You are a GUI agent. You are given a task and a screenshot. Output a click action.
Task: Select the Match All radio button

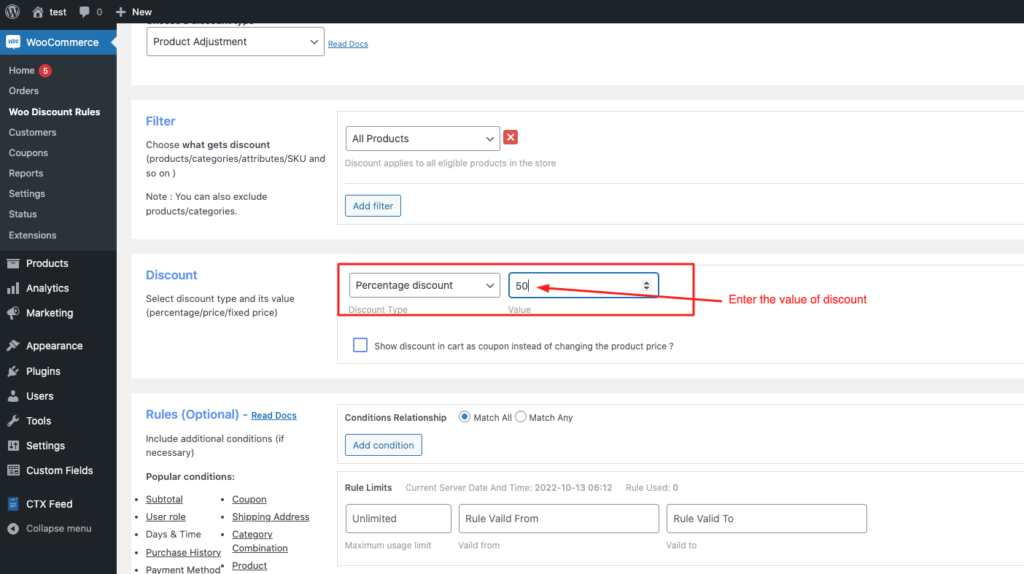[x=464, y=417]
